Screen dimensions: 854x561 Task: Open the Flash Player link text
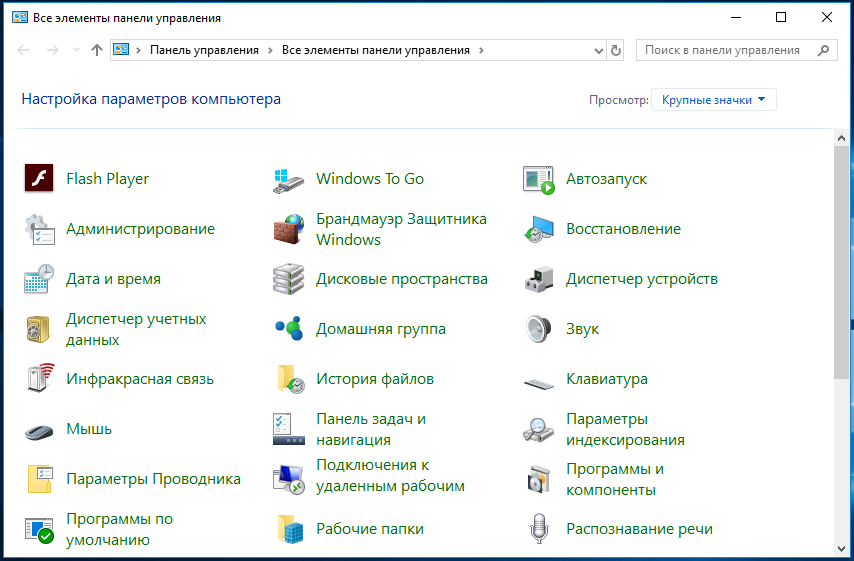107,179
